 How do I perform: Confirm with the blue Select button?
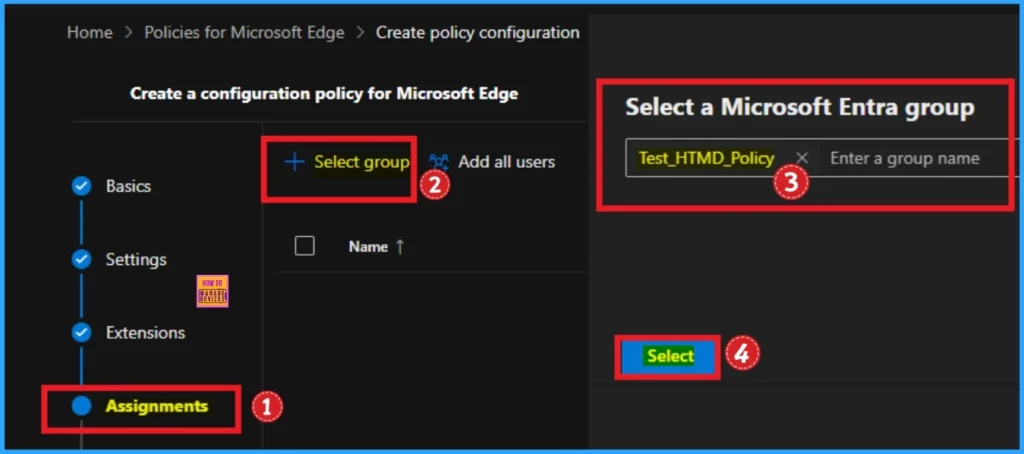[x=668, y=357]
